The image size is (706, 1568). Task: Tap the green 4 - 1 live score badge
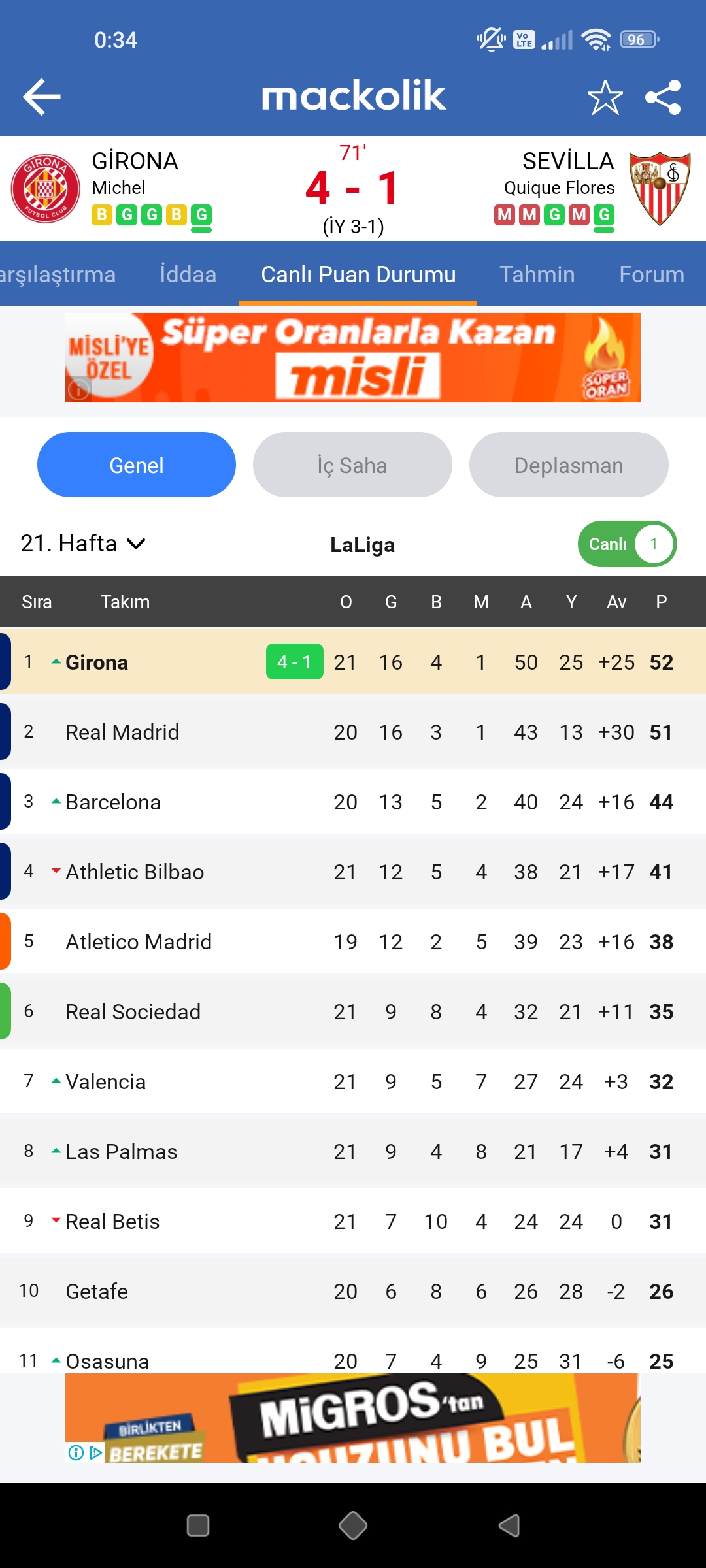[295, 662]
